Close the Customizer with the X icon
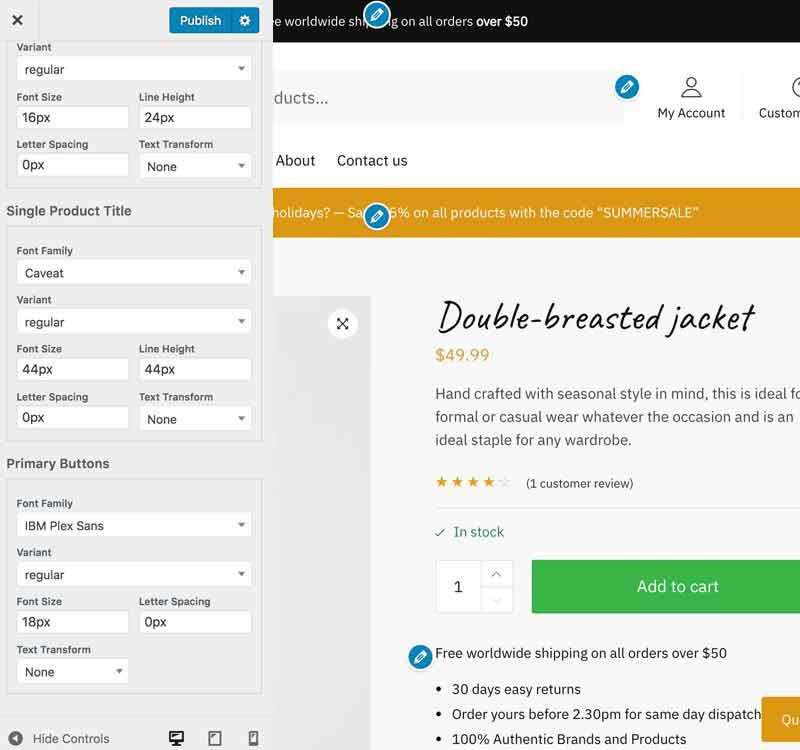The image size is (800, 750). pyautogui.click(x=17, y=20)
